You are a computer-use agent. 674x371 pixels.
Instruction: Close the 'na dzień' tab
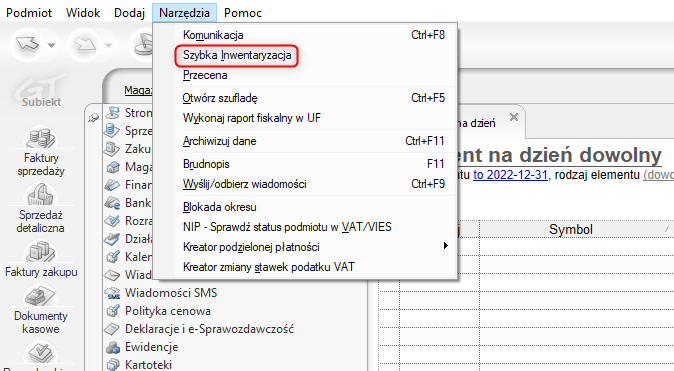click(x=514, y=117)
